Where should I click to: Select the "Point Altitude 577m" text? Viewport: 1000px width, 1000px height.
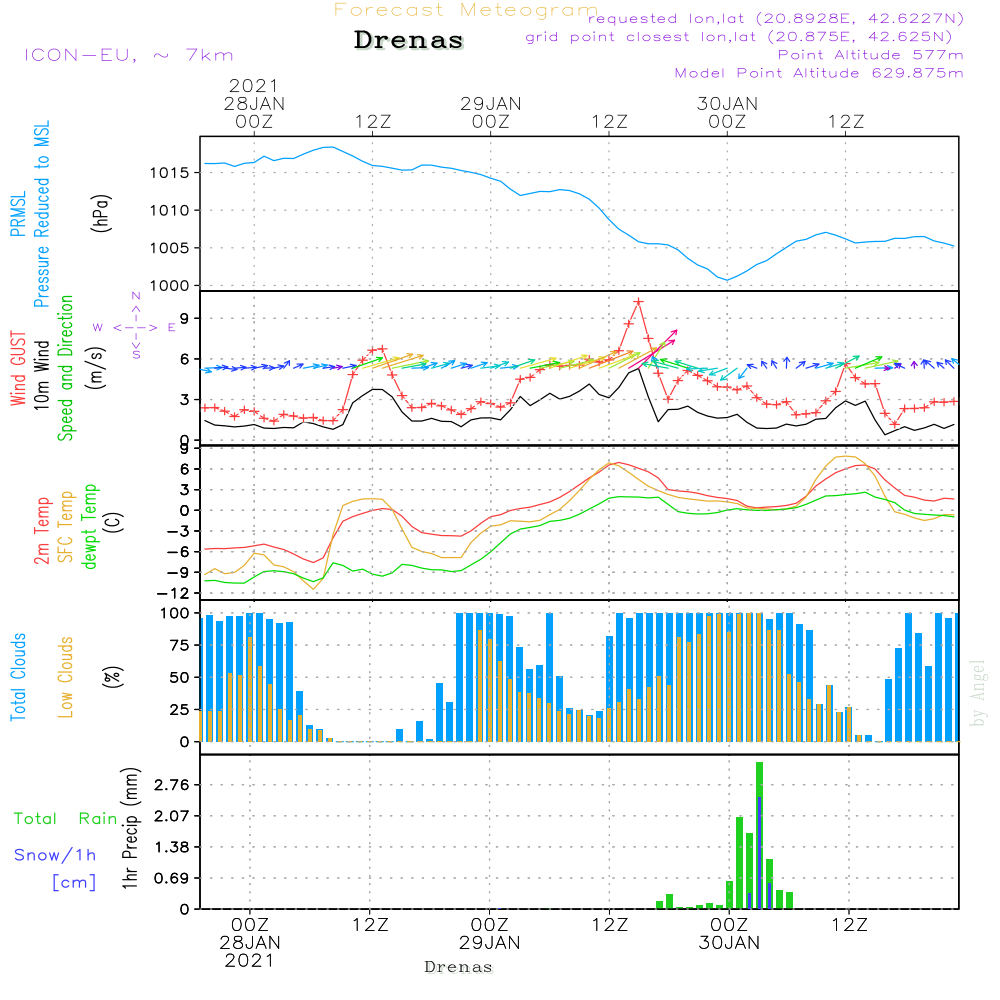tap(871, 55)
